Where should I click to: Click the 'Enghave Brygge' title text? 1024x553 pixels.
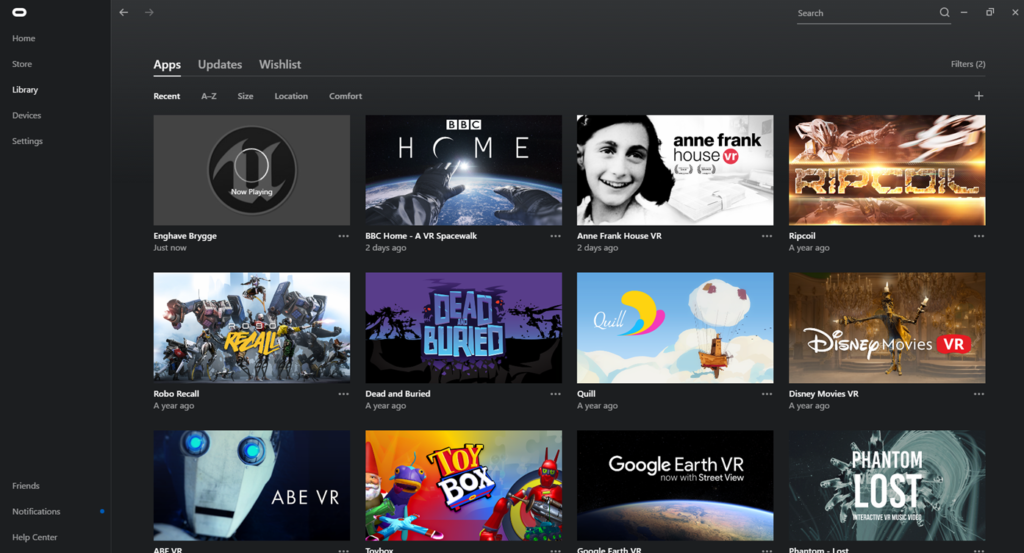coord(185,236)
